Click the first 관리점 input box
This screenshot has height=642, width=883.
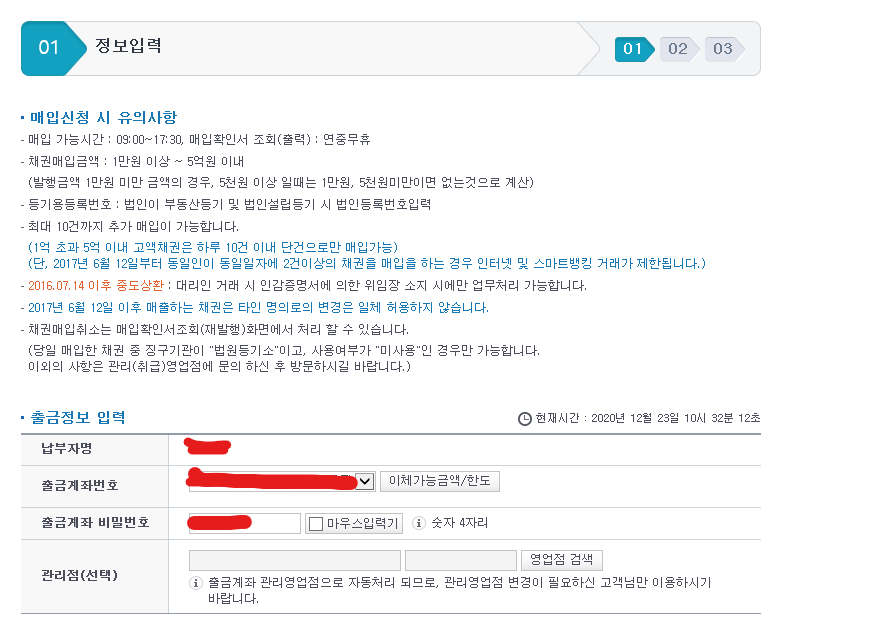point(293,560)
